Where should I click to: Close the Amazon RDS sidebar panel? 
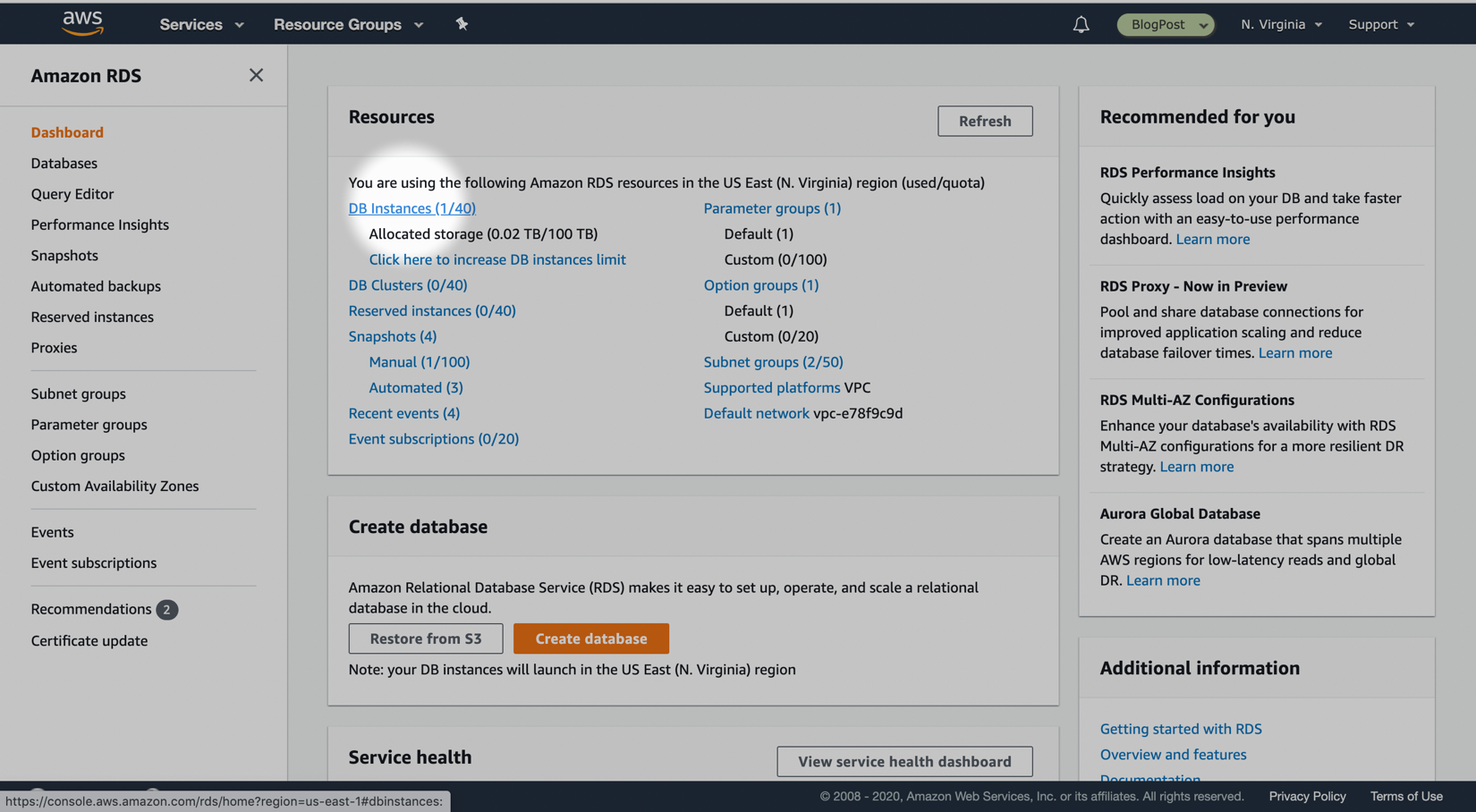tap(256, 75)
